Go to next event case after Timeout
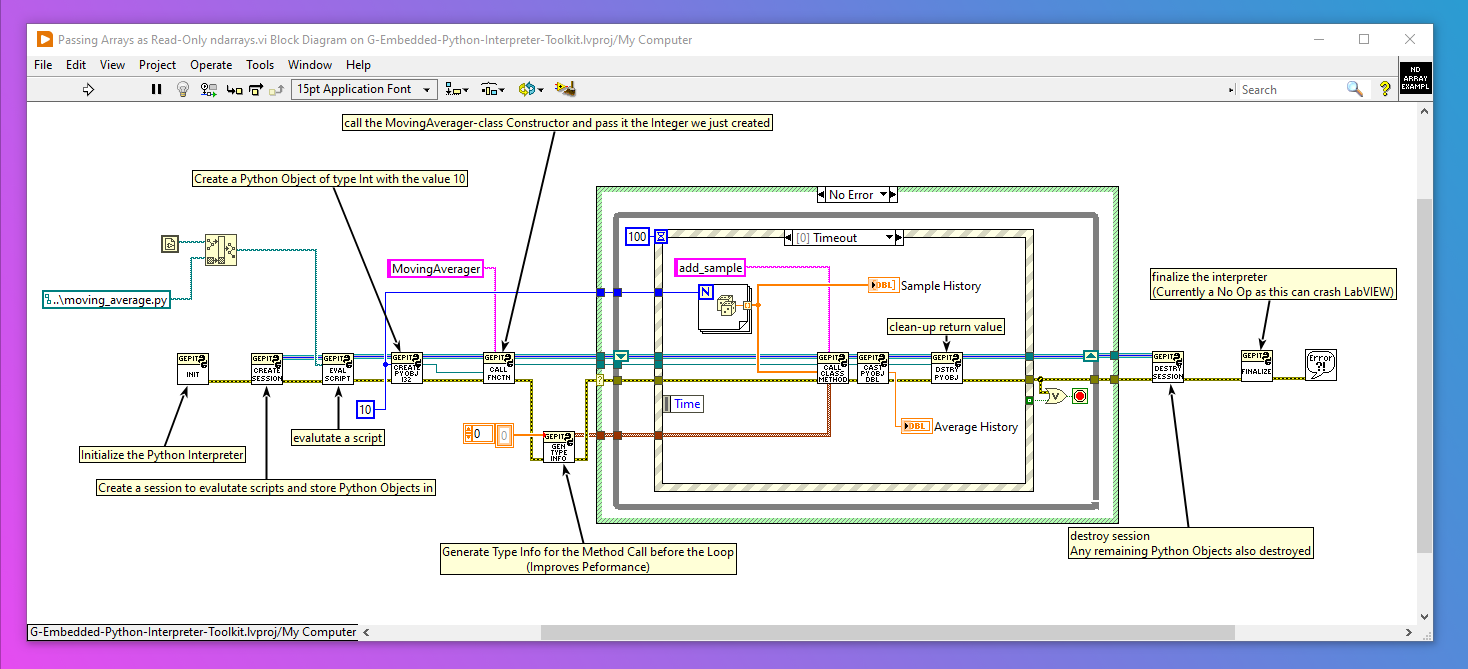 coord(899,238)
